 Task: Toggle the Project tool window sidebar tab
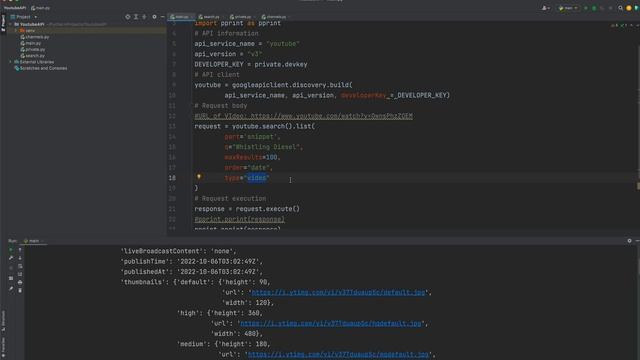tap(3, 23)
